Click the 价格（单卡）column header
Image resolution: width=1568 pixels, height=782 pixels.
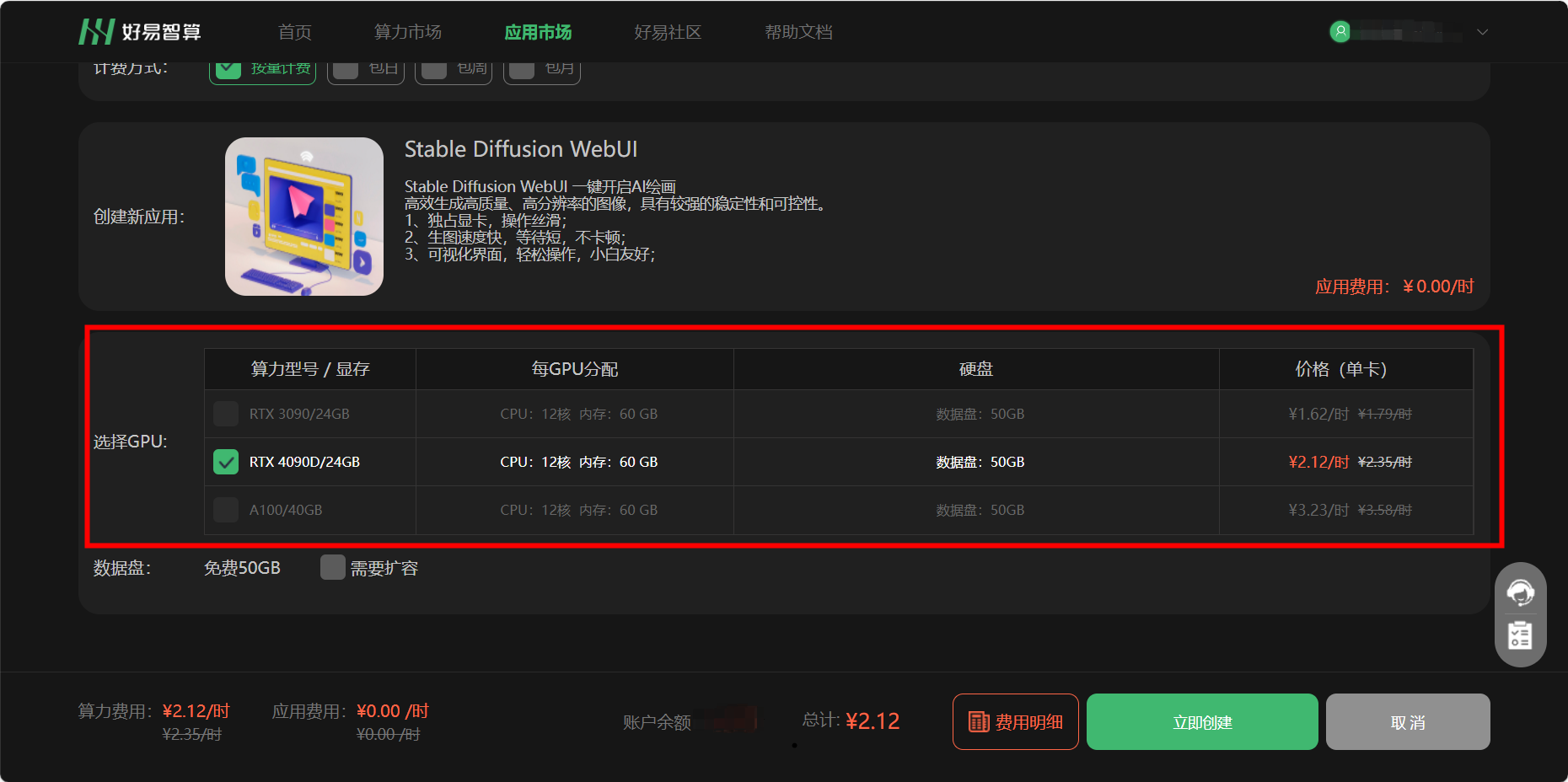pyautogui.click(x=1346, y=369)
